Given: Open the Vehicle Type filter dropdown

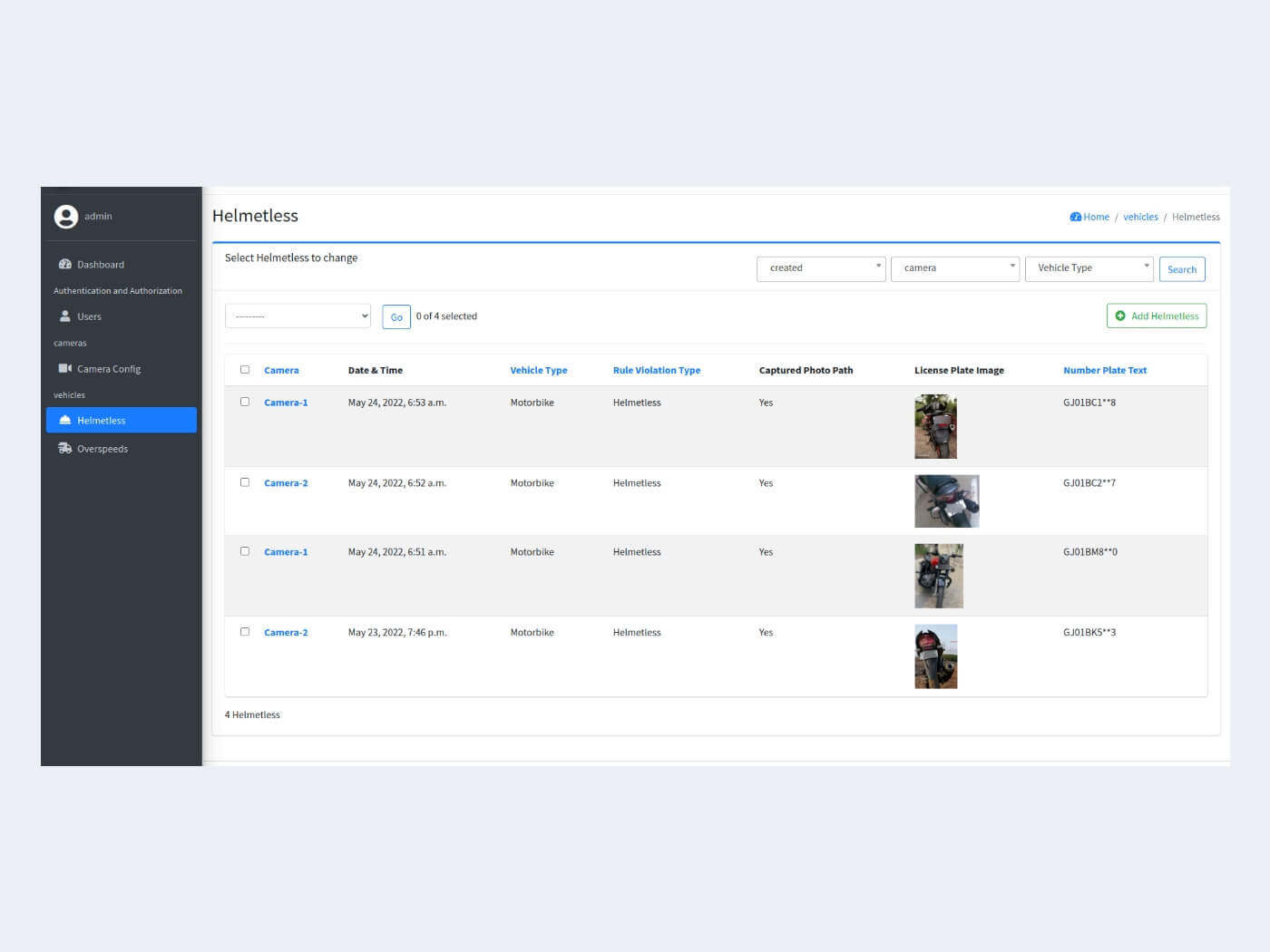Looking at the screenshot, I should [1089, 268].
